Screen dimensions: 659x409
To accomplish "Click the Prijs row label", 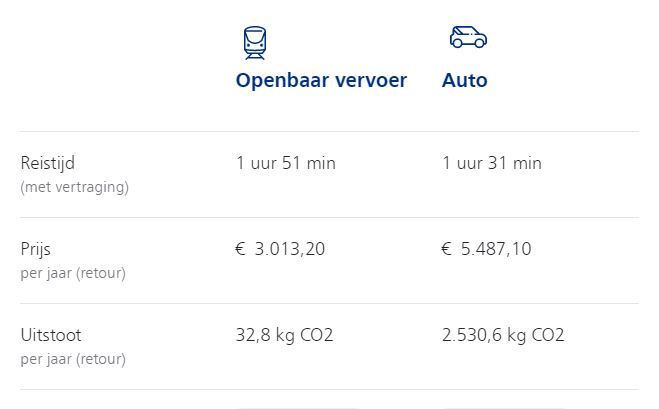I will click(35, 249).
